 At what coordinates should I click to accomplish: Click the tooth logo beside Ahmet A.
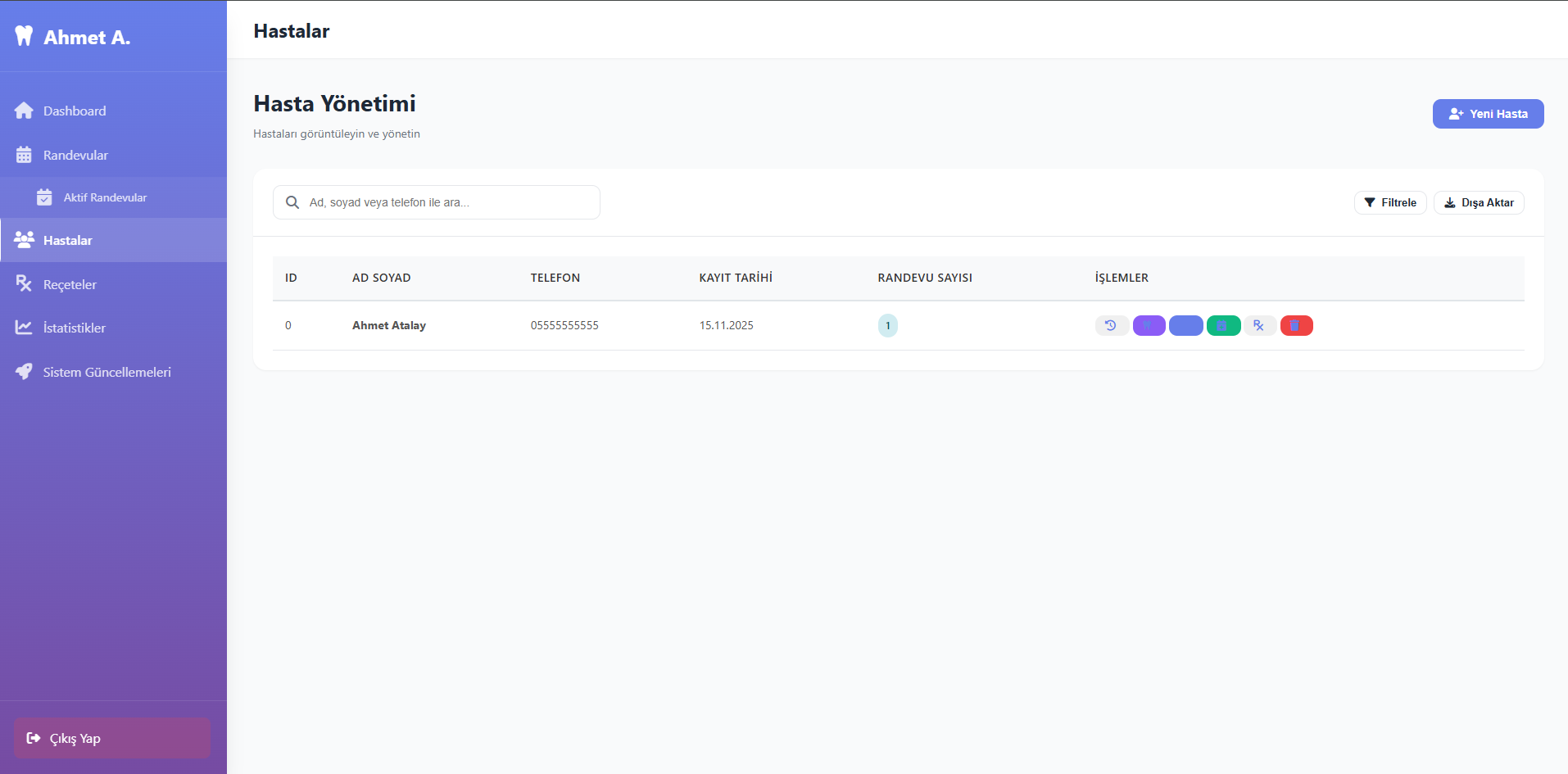(24, 36)
